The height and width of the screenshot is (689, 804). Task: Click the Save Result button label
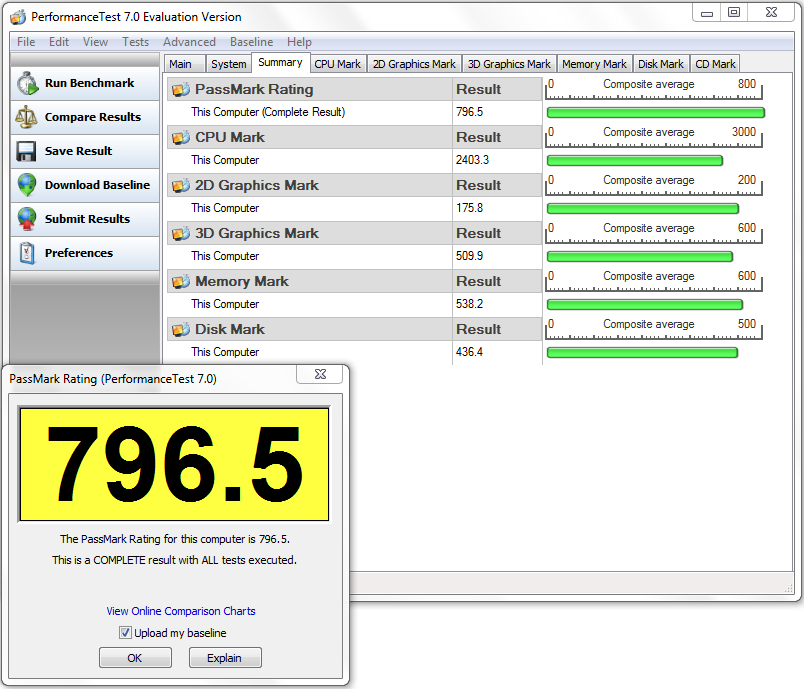pos(78,151)
